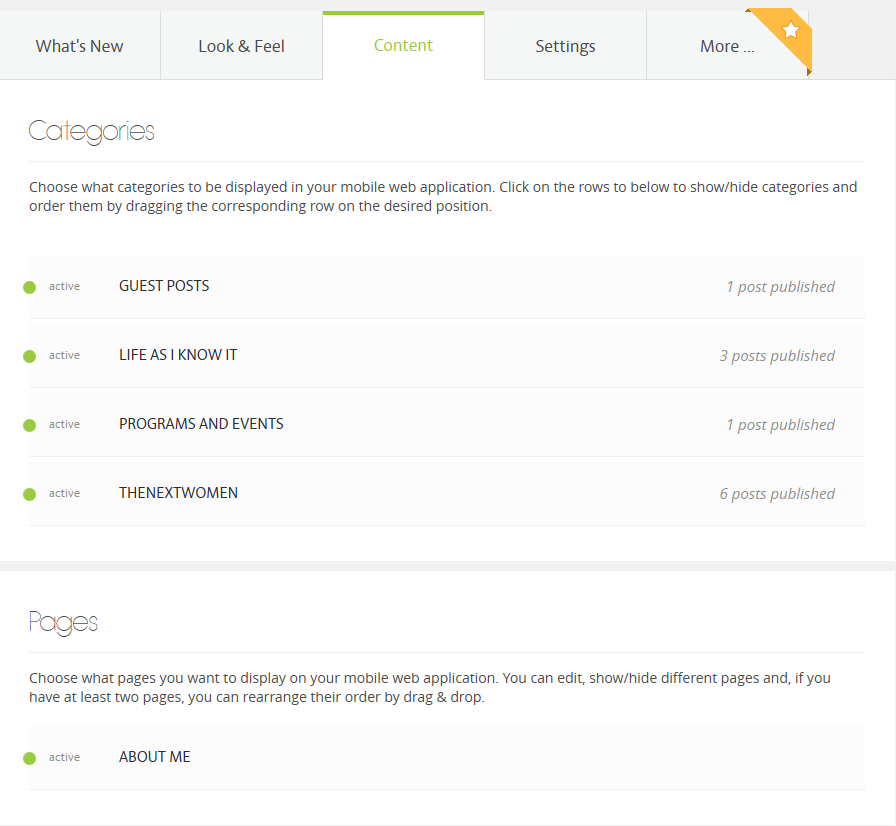
Task: Click the Pages section heading
Action: [63, 622]
